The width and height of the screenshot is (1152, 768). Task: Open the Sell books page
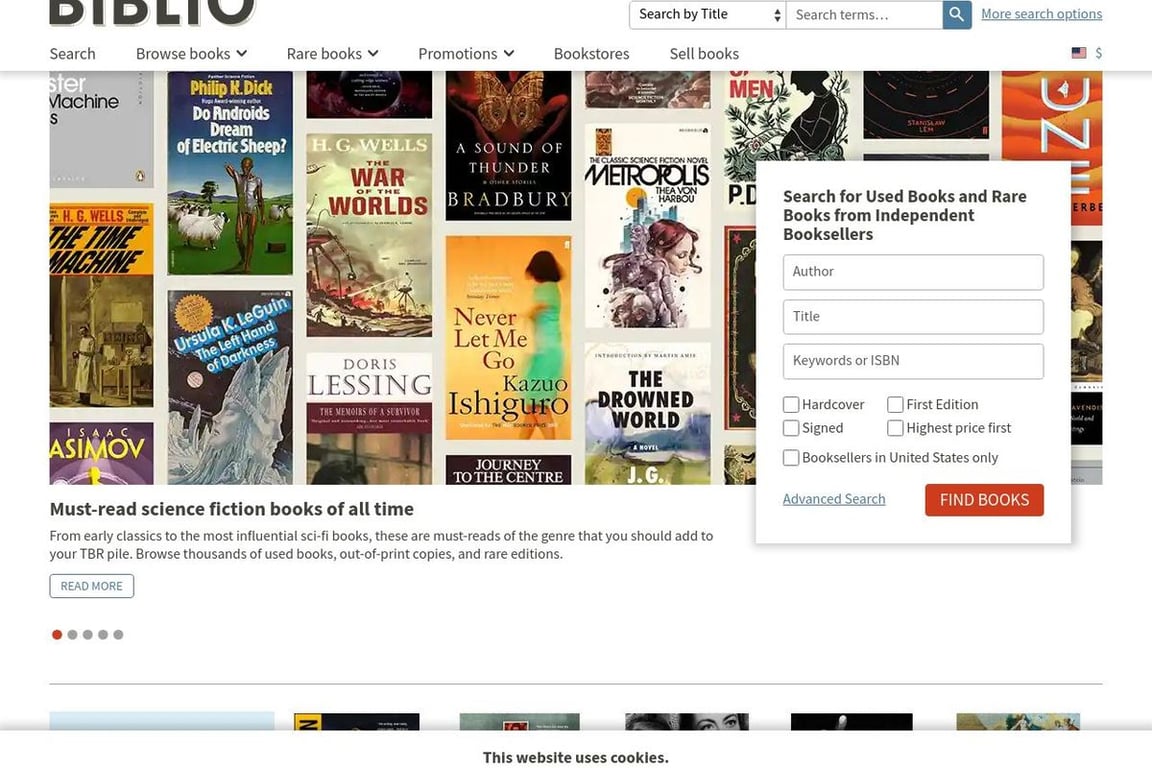click(704, 54)
